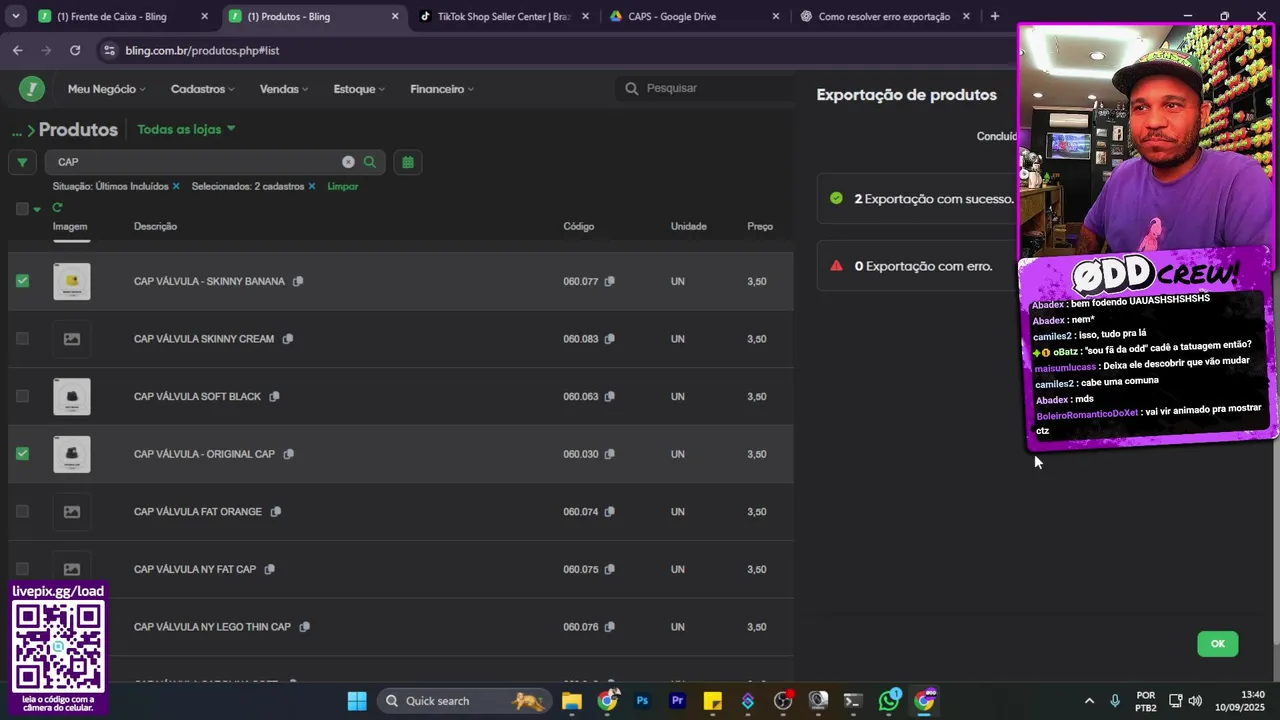Uncheck the SKINNY BANANA checkbox
This screenshot has height=720, width=1280.
pyautogui.click(x=22, y=281)
